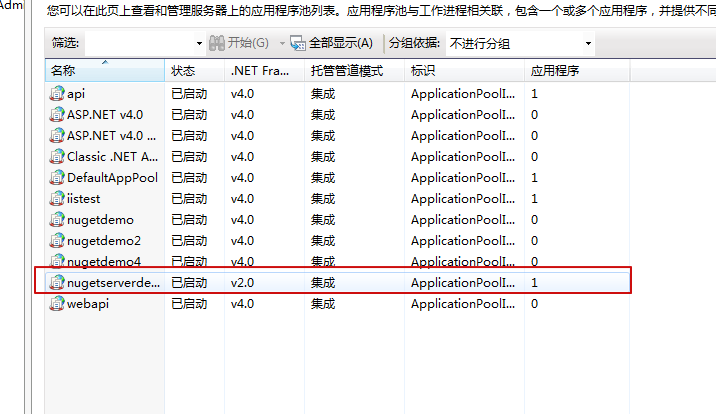The width and height of the screenshot is (716, 414).
Task: Click the nugetdemo4 pool icon
Action: pyautogui.click(x=57, y=261)
